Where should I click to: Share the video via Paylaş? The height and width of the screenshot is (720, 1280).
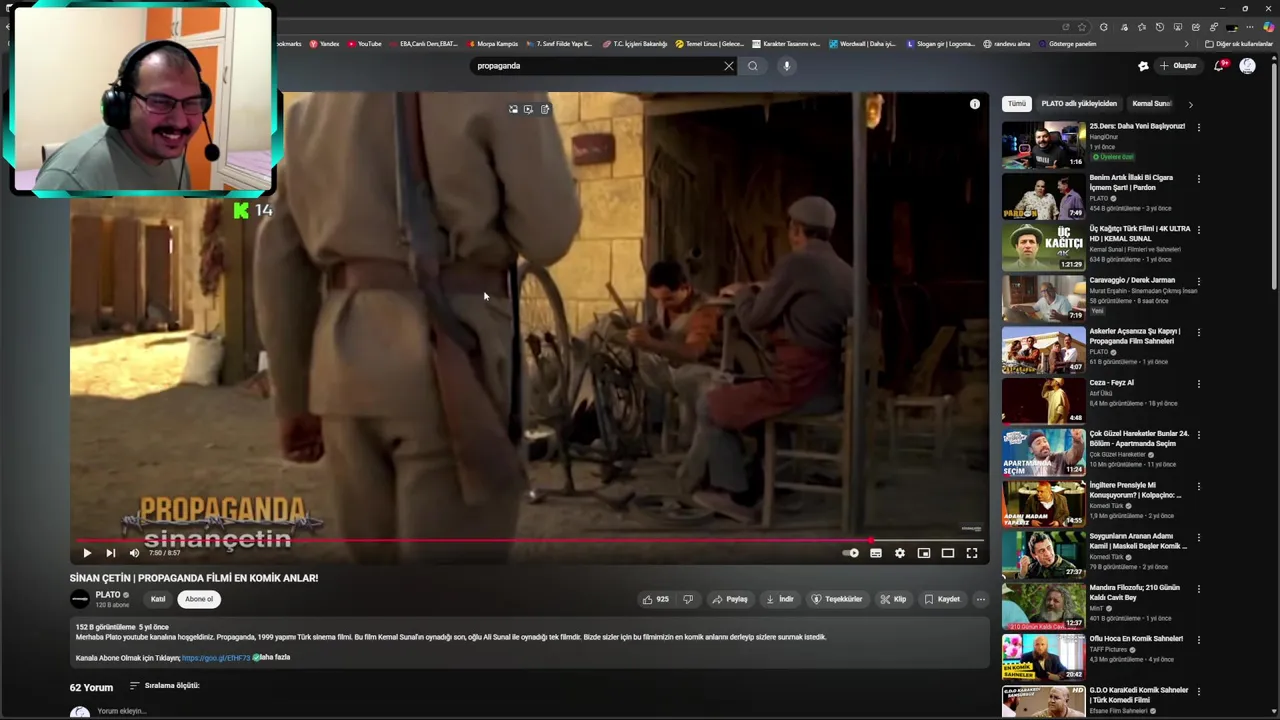[x=730, y=599]
